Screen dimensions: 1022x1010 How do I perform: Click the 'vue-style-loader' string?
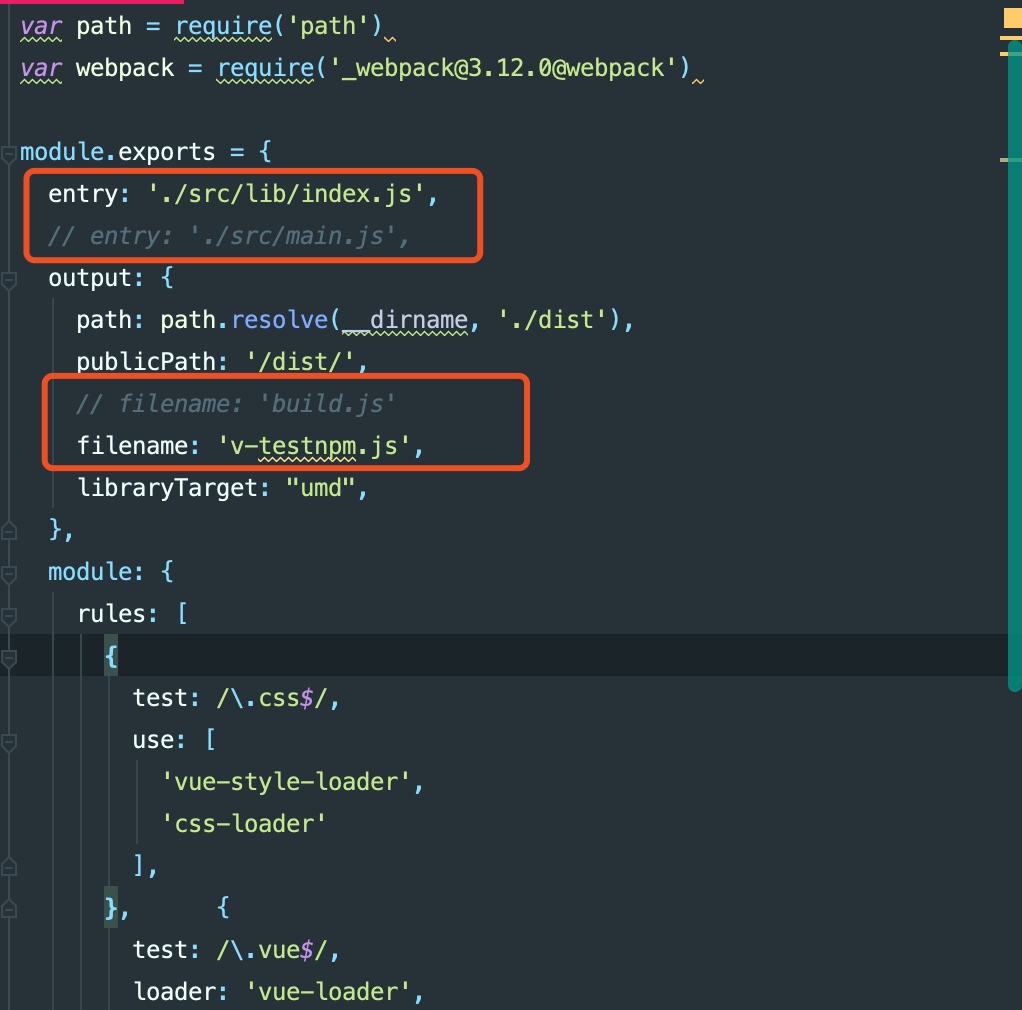[286, 782]
